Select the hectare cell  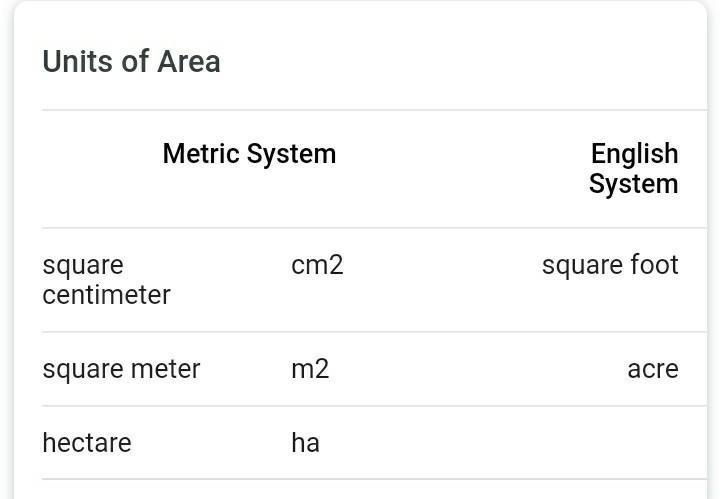pos(87,443)
